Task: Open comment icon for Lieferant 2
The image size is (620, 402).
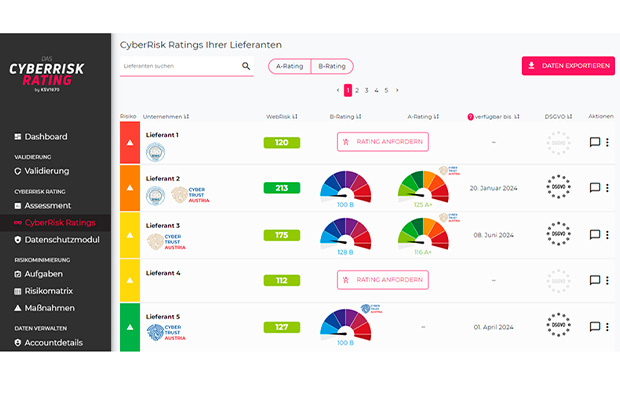Action: click(x=595, y=188)
